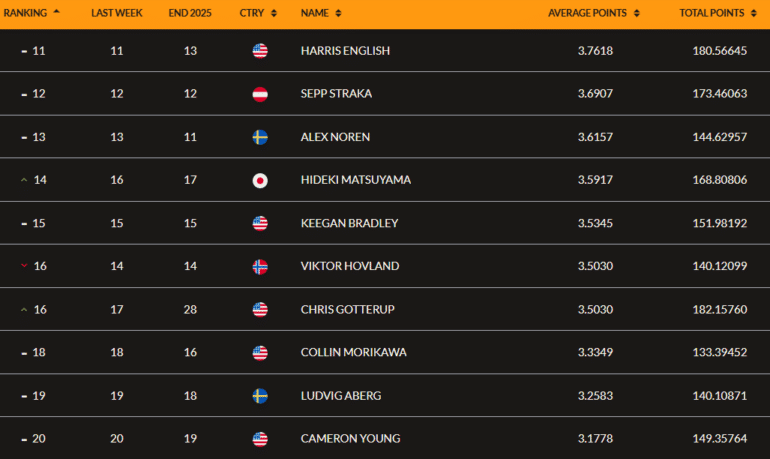This screenshot has height=459, width=770.
Task: Click the USA flag beside Harris English
Action: (260, 51)
